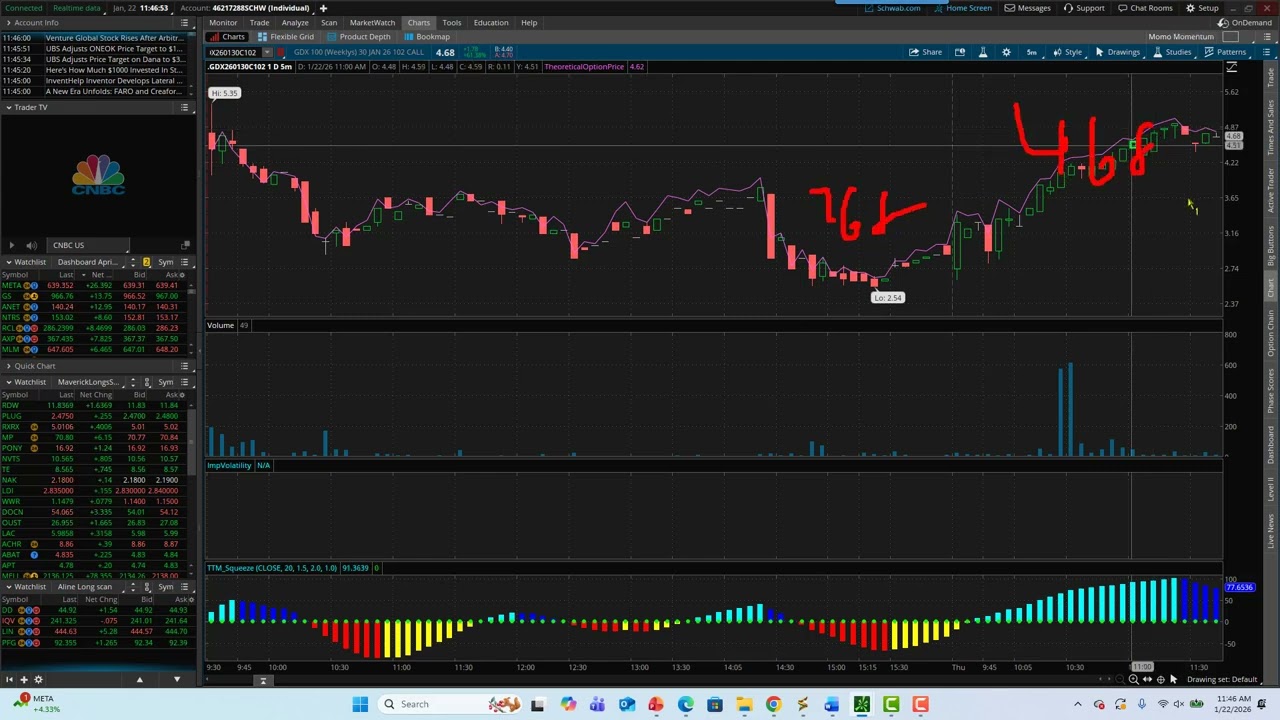Click the Share chart button
Image resolution: width=1280 pixels, height=720 pixels.
click(925, 52)
